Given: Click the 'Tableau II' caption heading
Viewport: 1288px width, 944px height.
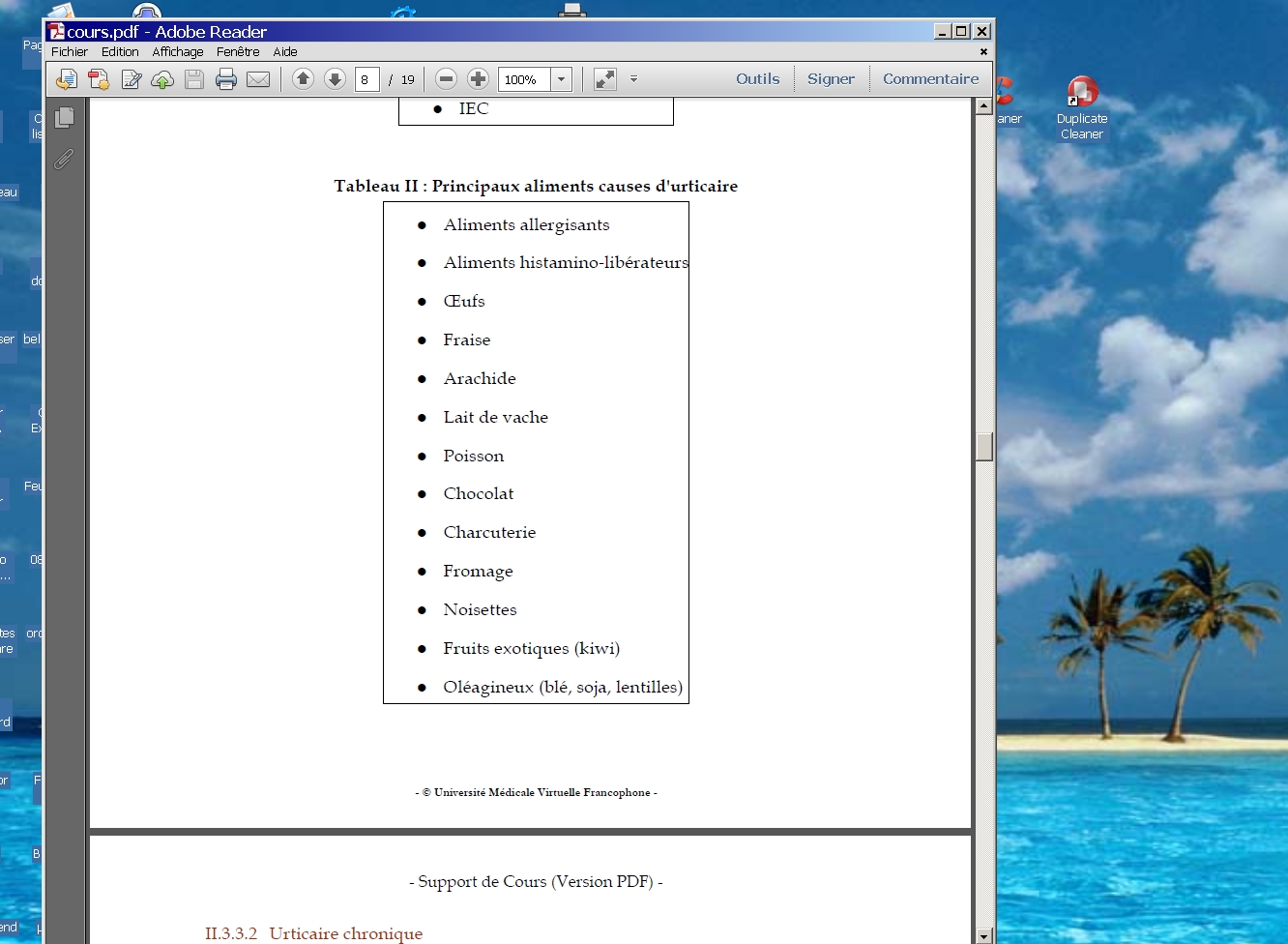Looking at the screenshot, I should pyautogui.click(x=536, y=186).
